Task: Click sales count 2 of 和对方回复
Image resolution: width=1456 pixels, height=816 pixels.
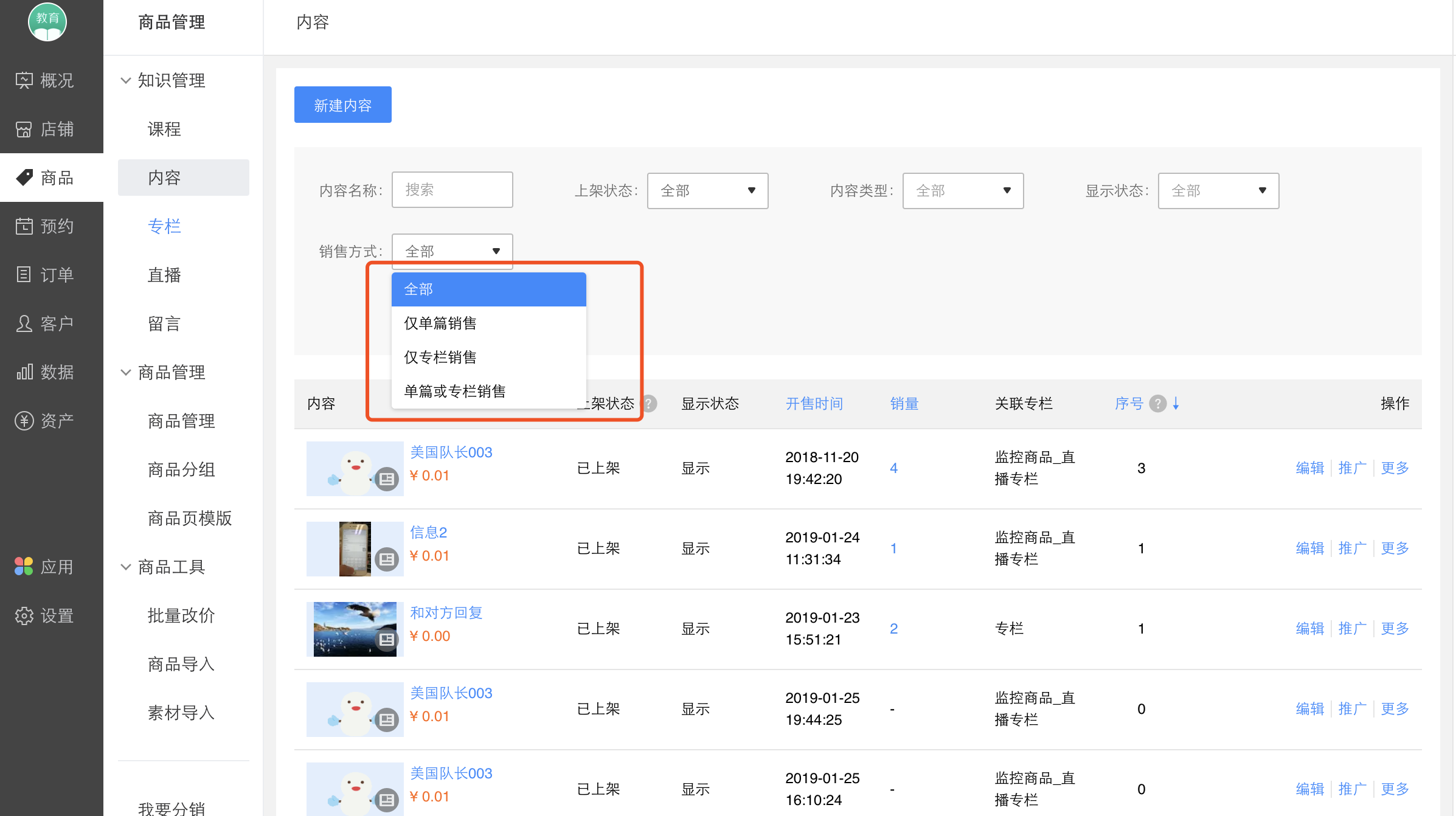Action: pos(893,629)
